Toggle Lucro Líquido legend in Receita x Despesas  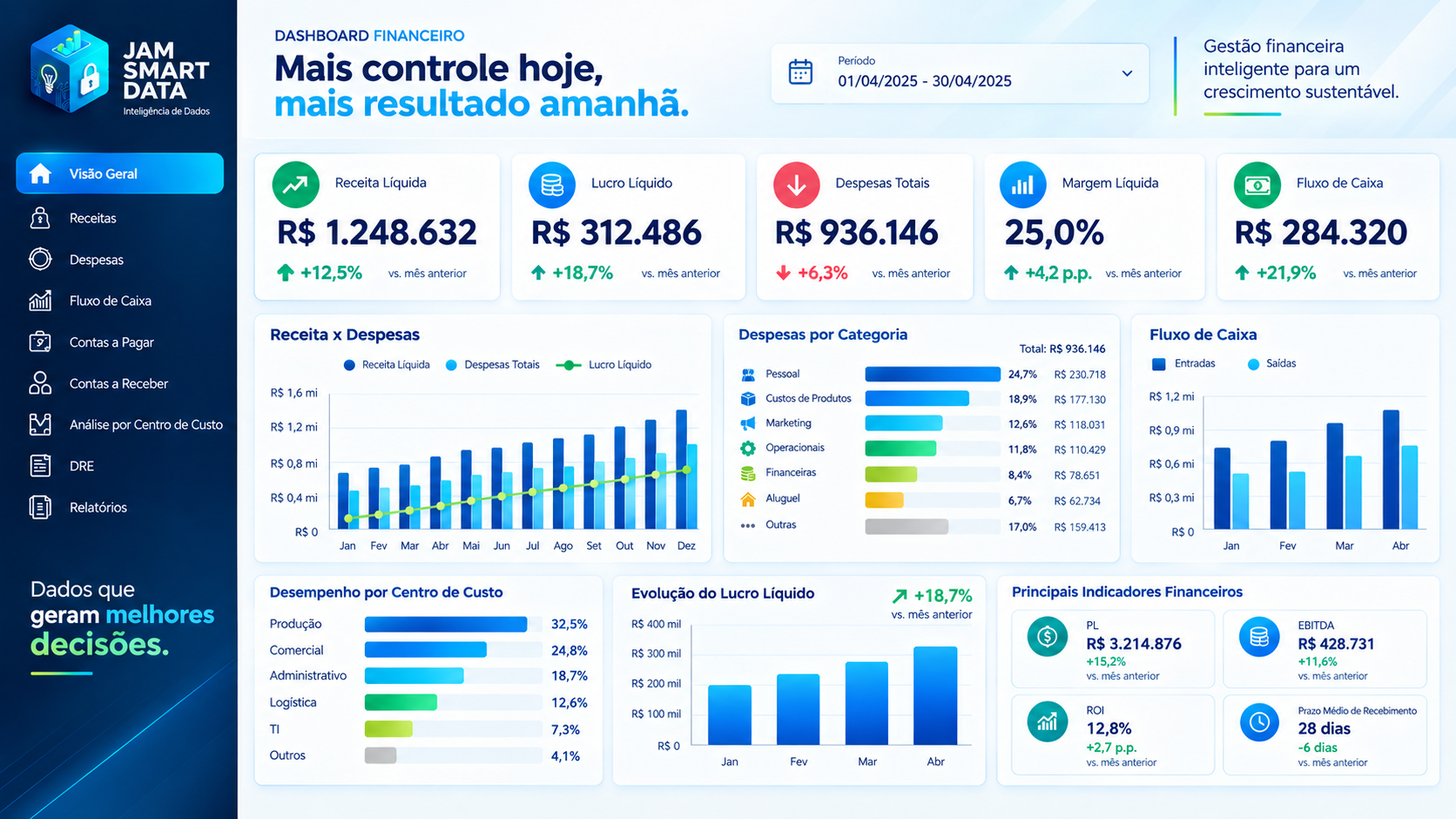coord(604,365)
